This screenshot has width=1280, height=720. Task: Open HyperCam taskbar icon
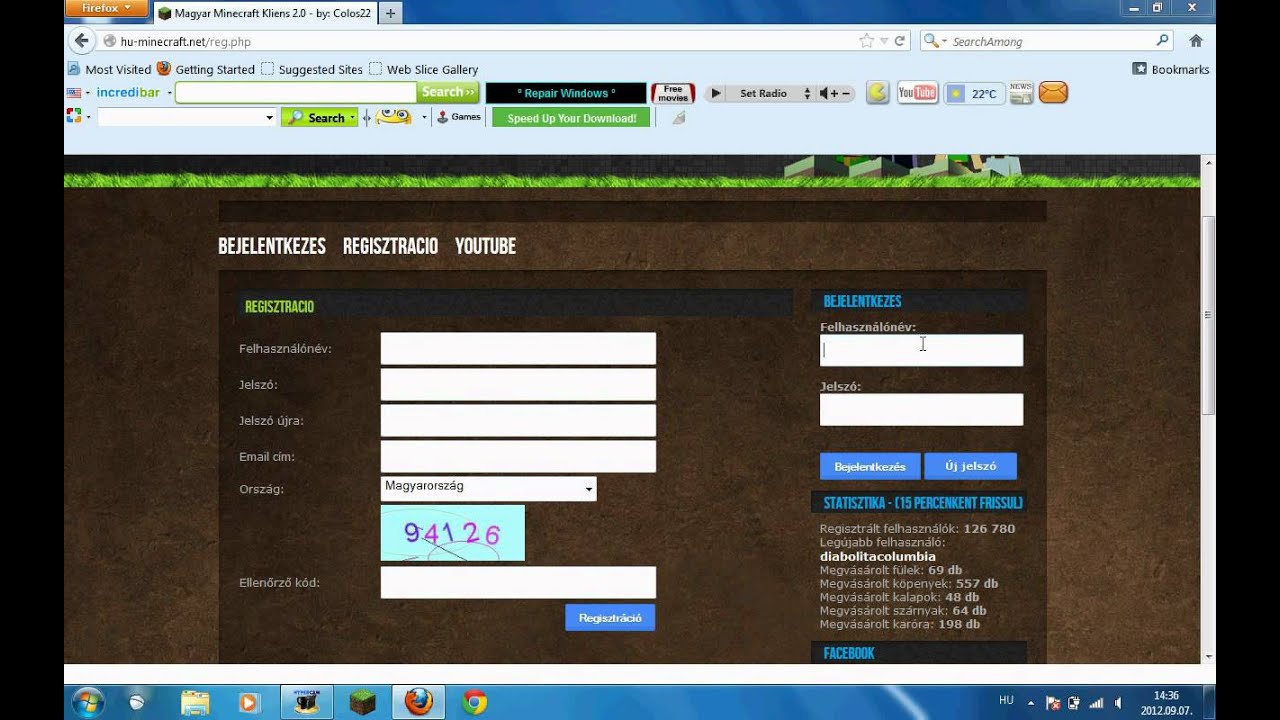tap(306, 702)
